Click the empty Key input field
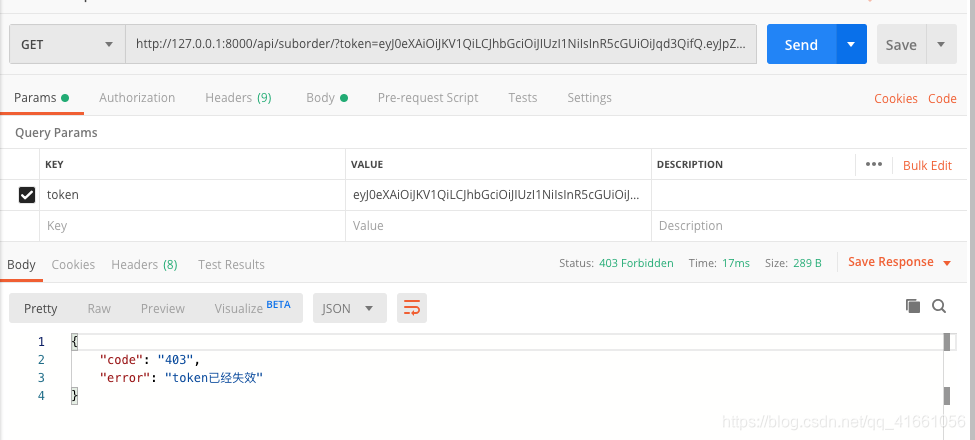This screenshot has height=440, width=975. click(192, 226)
